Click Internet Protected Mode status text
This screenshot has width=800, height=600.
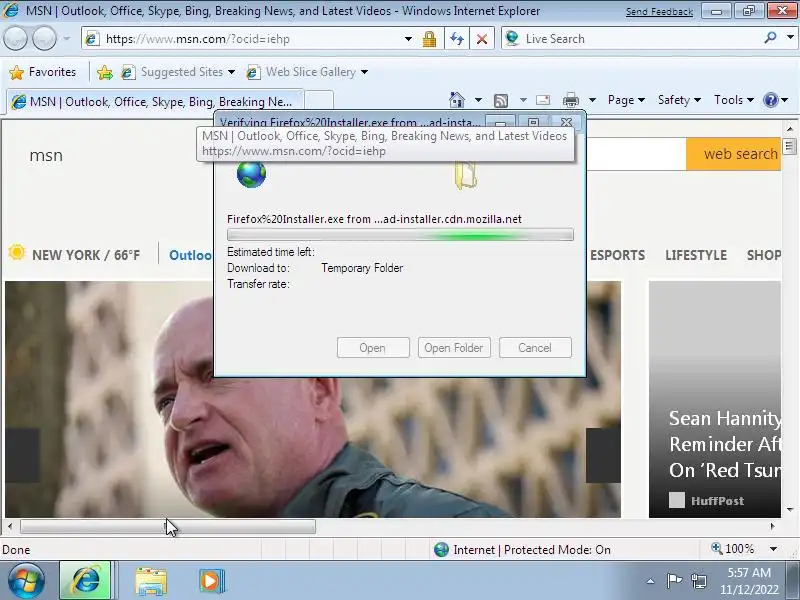tap(532, 549)
